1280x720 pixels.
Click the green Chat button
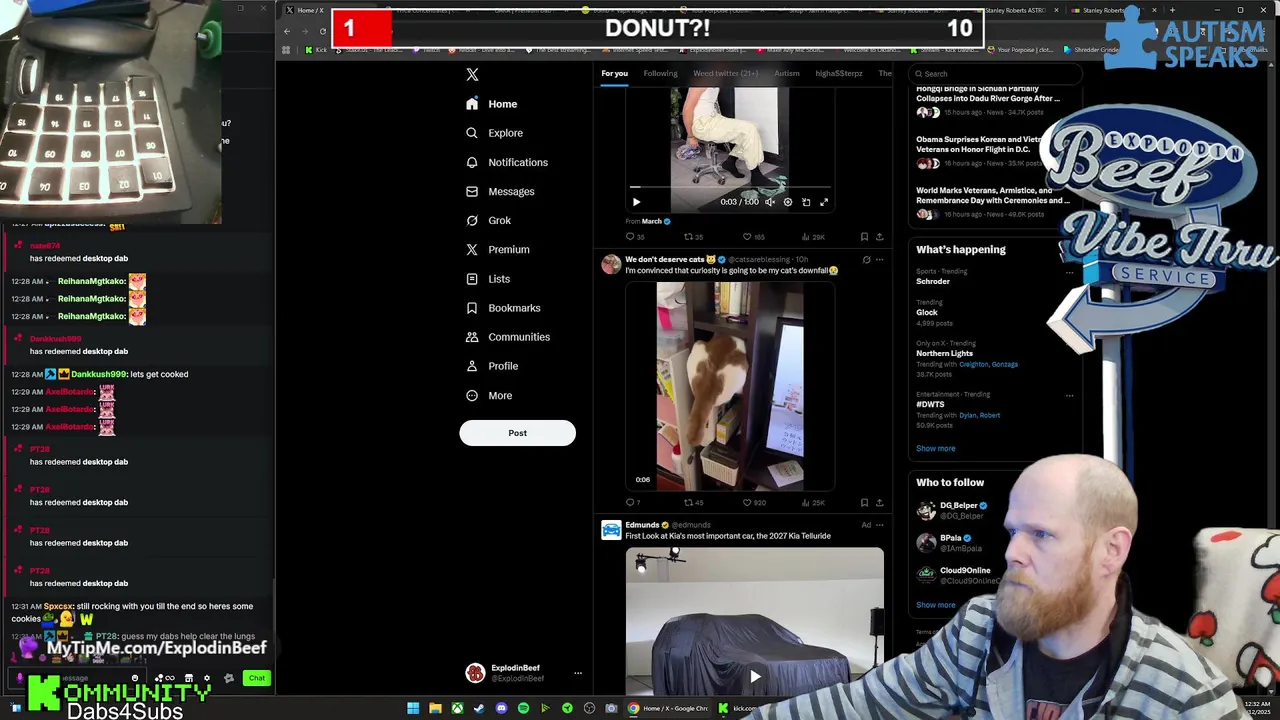(257, 678)
